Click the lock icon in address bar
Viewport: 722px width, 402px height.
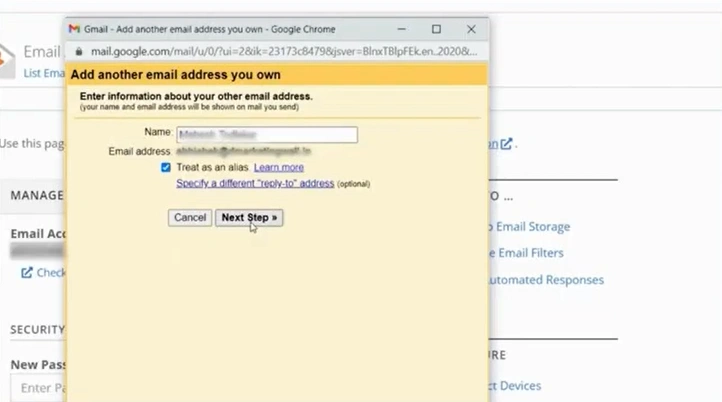[x=79, y=52]
